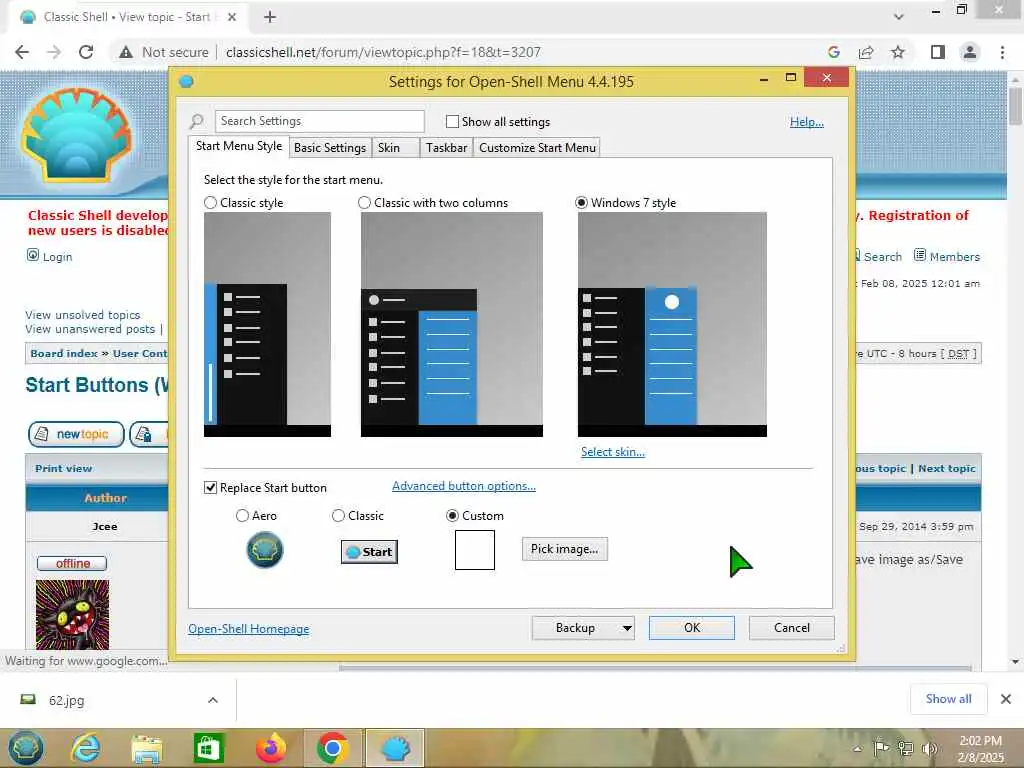Viewport: 1024px width, 768px height.
Task: Click the Classic two columns preview image
Action: (x=452, y=325)
